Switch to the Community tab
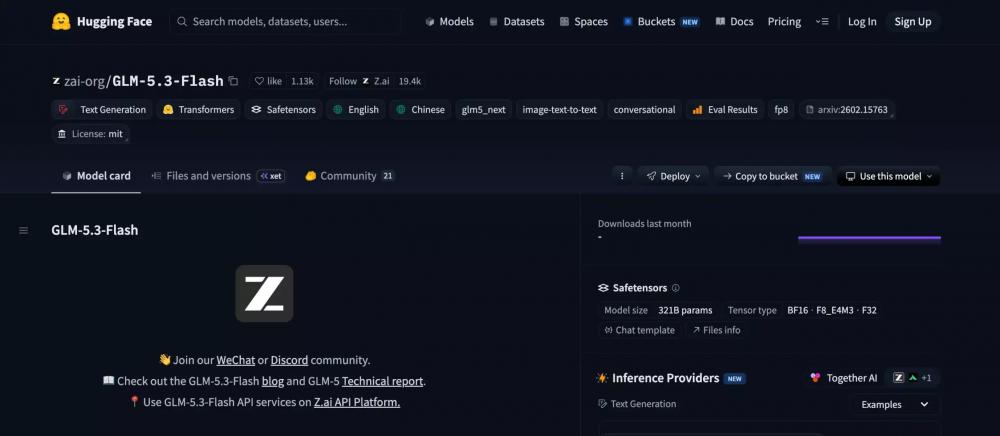 [349, 176]
